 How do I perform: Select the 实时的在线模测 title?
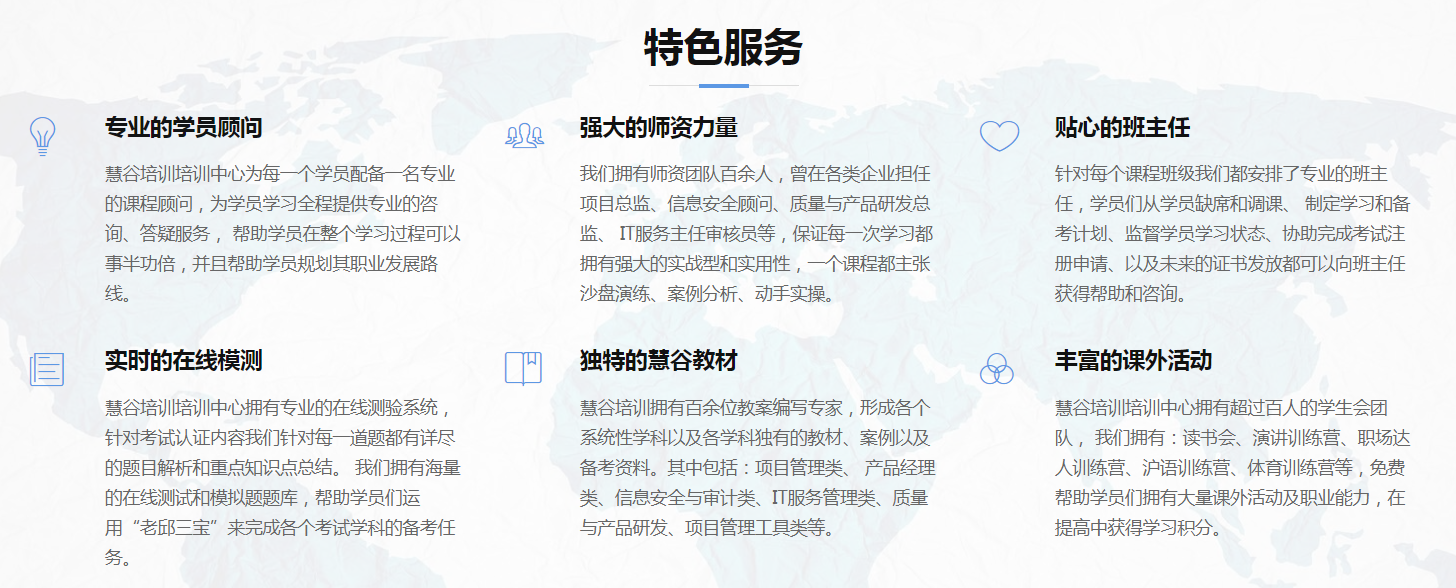click(184, 361)
